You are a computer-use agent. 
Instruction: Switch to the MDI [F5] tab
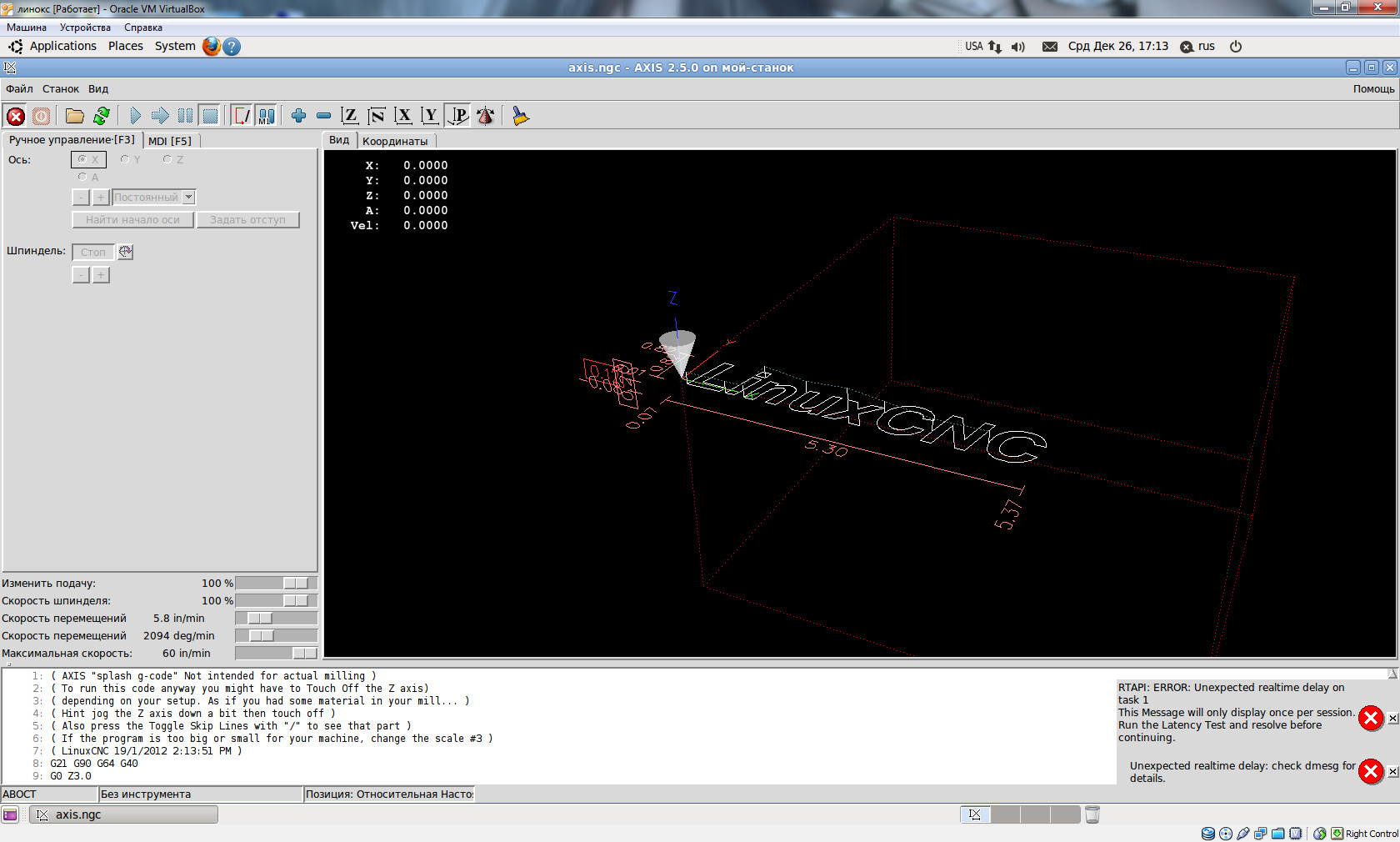(170, 141)
